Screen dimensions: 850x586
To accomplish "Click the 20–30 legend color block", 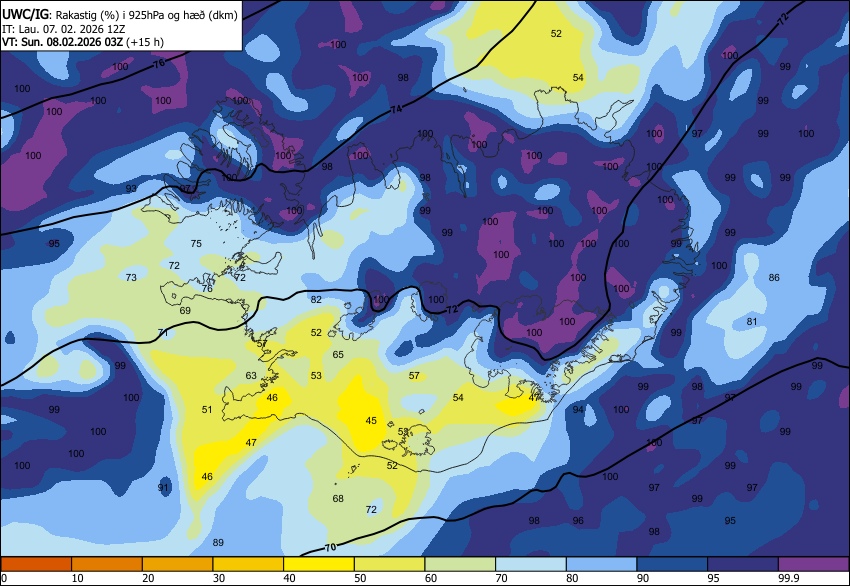I will [177, 564].
